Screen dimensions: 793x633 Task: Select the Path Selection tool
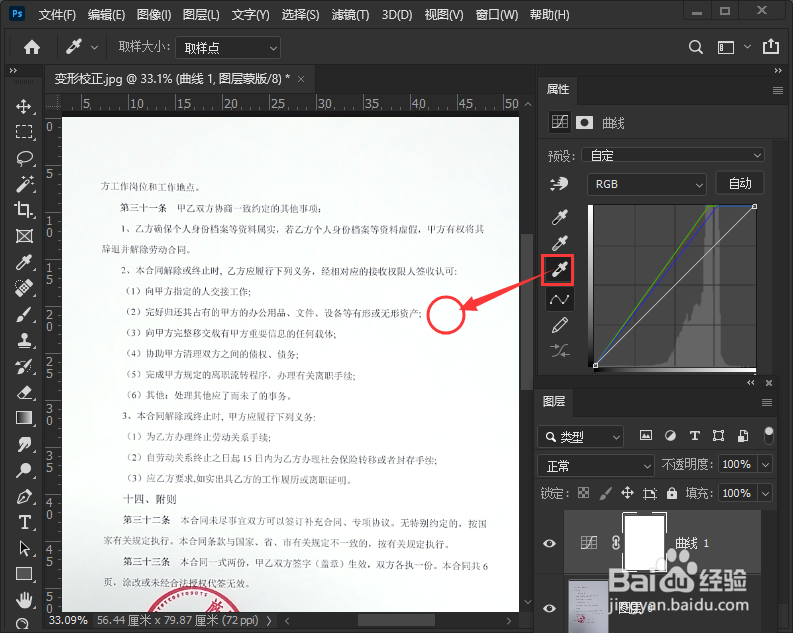24,548
